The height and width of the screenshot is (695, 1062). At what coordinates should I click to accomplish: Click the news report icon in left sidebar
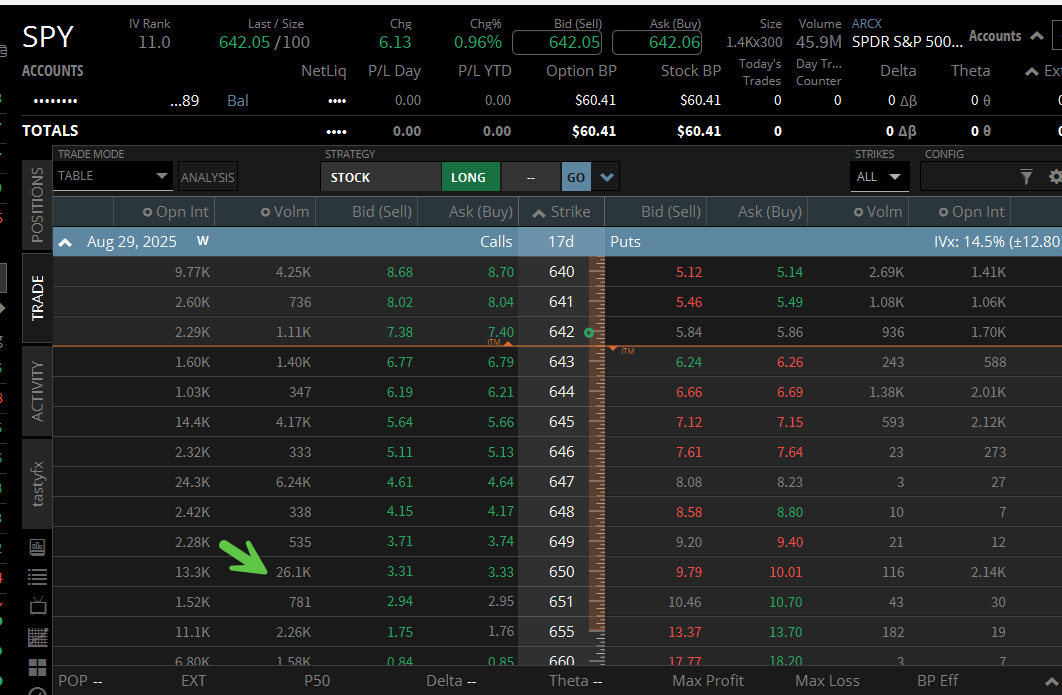pos(37,547)
